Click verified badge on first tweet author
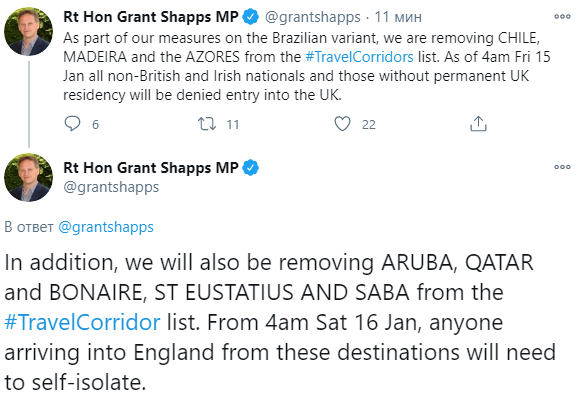Viewport: 584px width, 407px height. click(x=251, y=17)
